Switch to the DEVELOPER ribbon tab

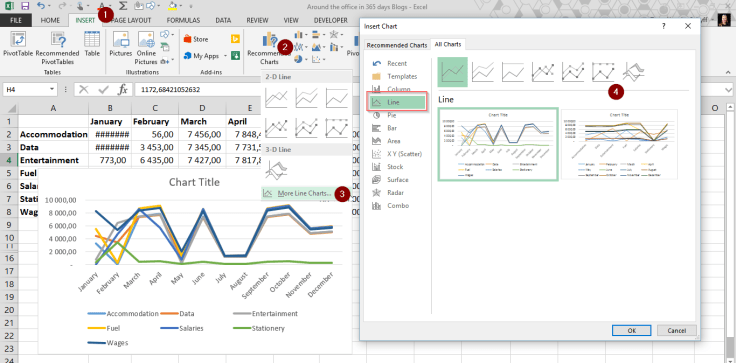coord(330,20)
